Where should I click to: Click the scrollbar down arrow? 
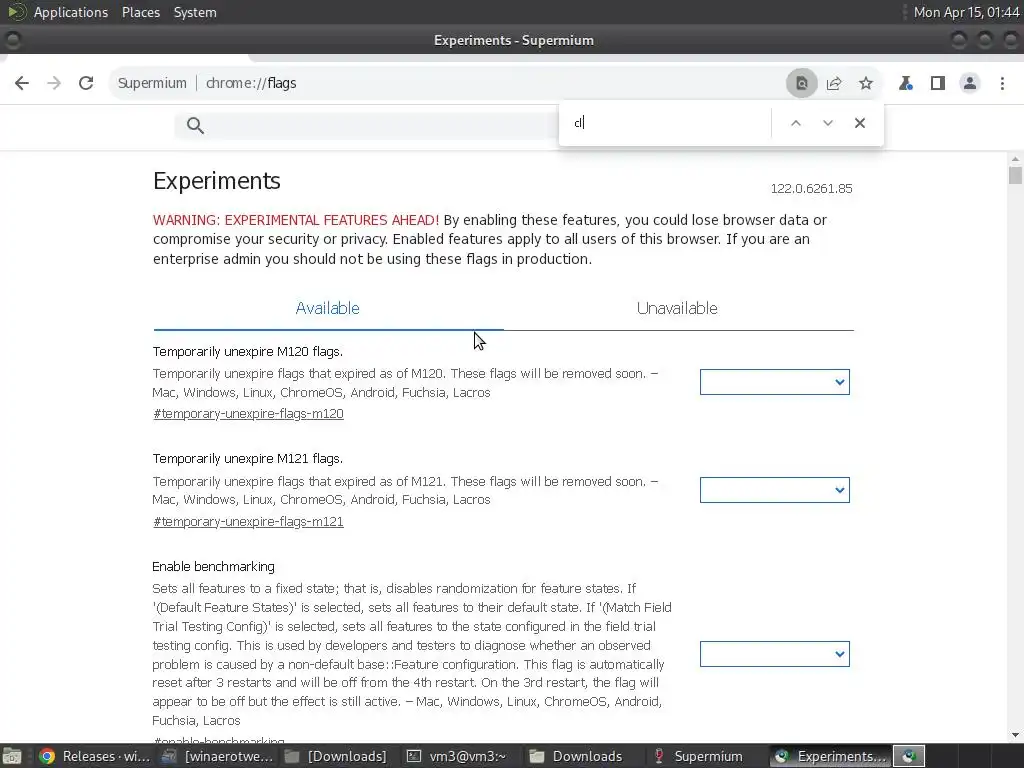tap(1015, 735)
